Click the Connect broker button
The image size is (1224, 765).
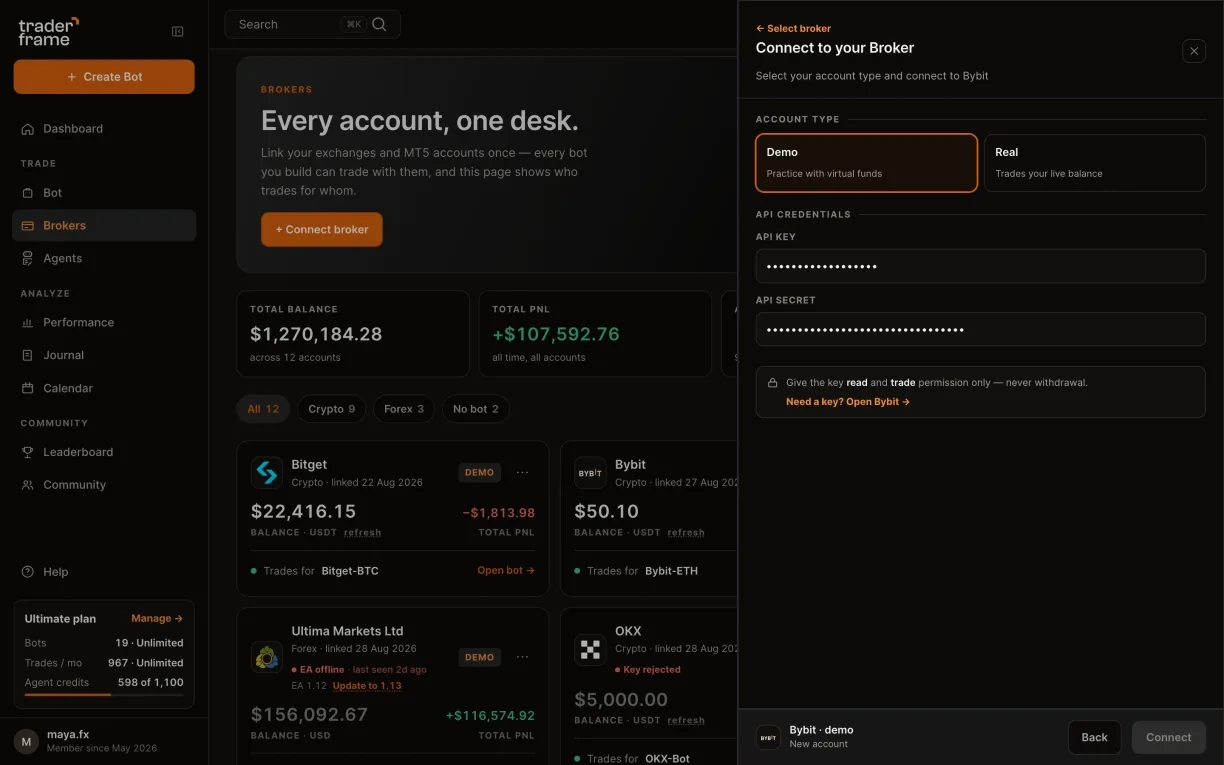(322, 229)
